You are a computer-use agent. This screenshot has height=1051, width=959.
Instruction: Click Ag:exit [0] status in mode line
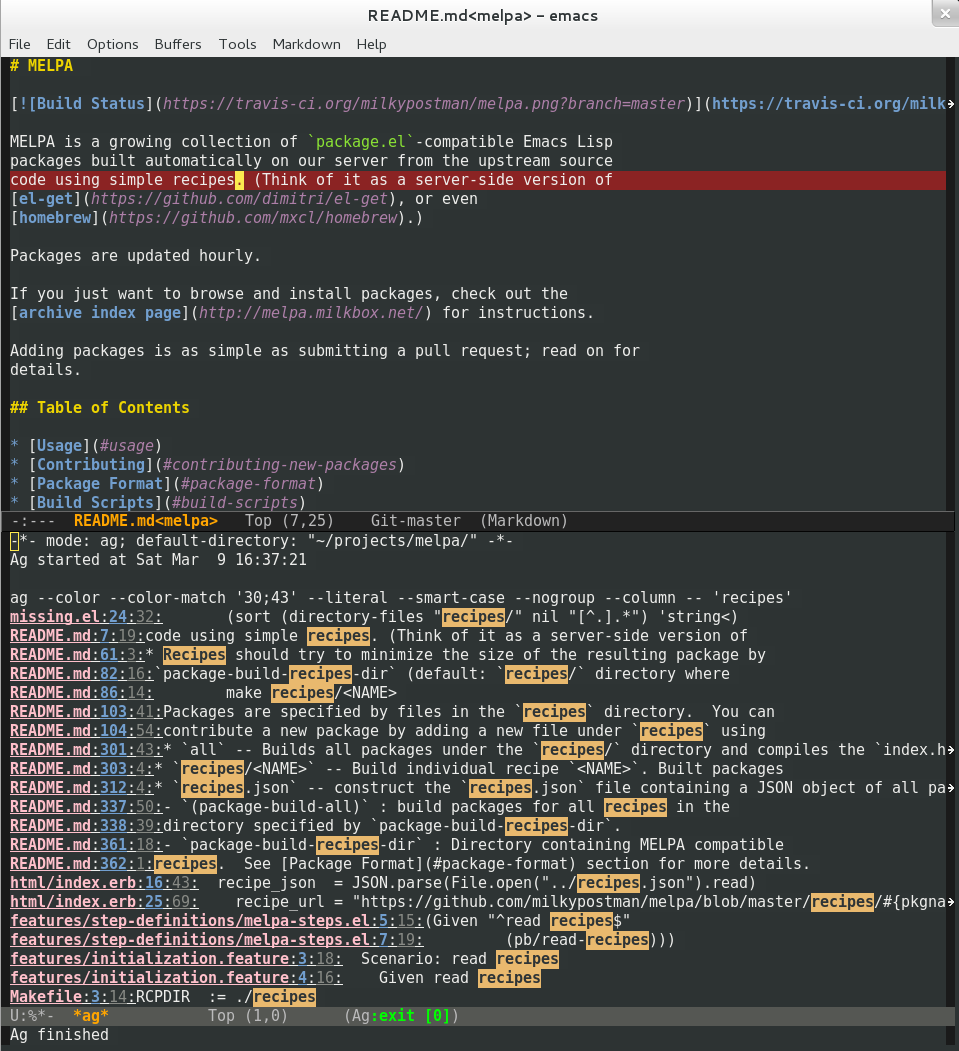click(401, 1015)
